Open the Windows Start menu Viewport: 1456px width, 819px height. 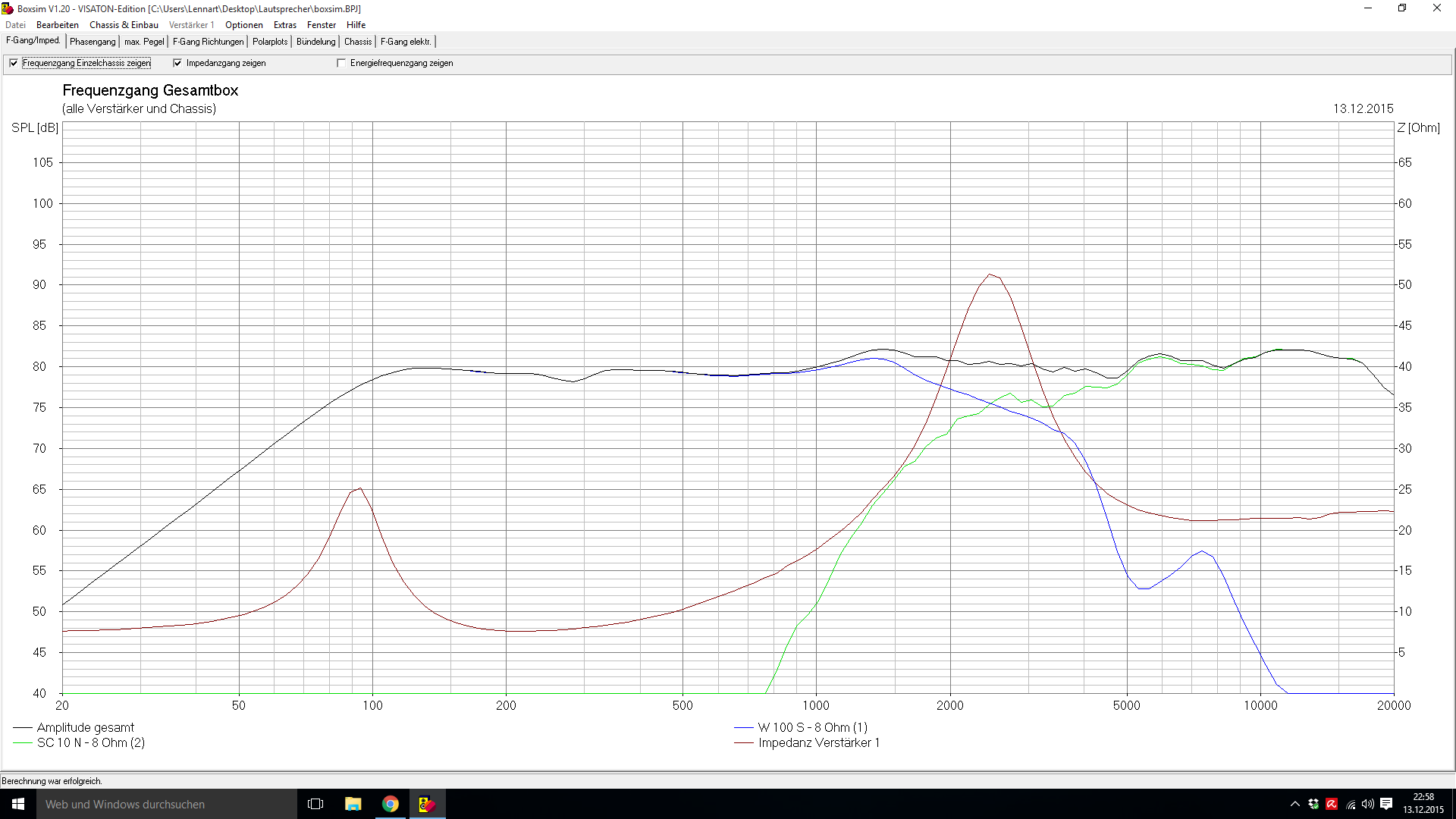coord(18,804)
